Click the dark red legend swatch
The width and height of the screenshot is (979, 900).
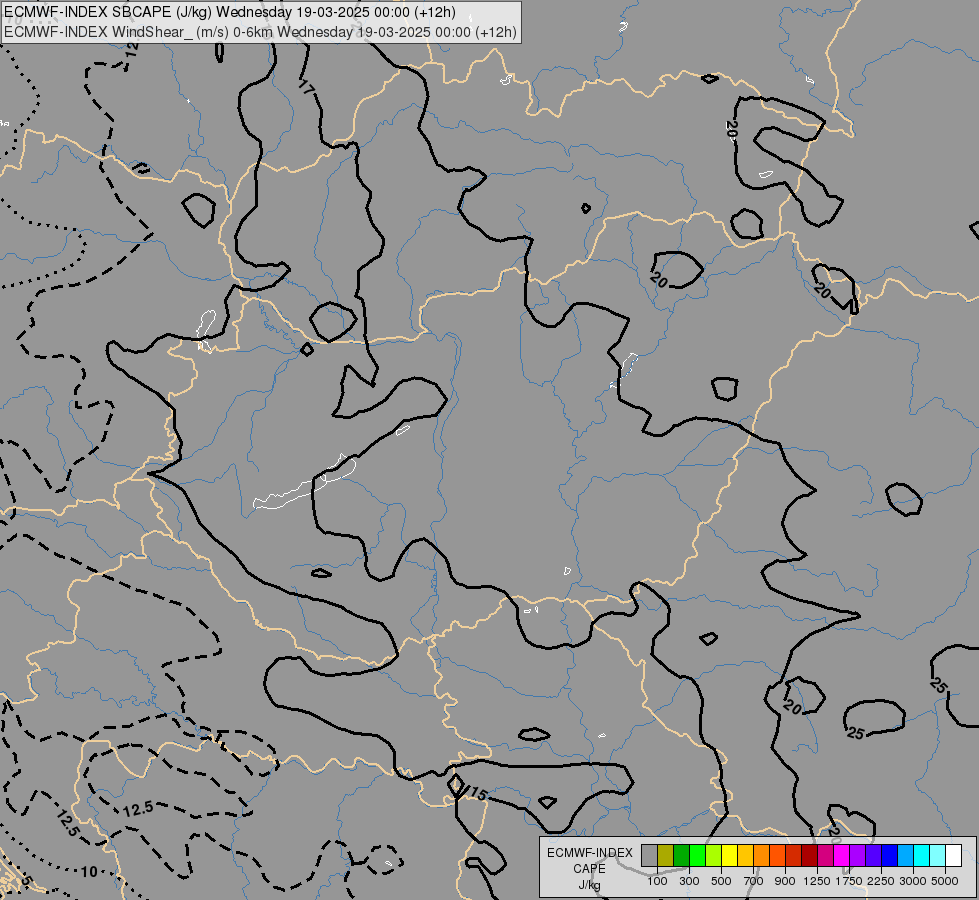pos(809,855)
